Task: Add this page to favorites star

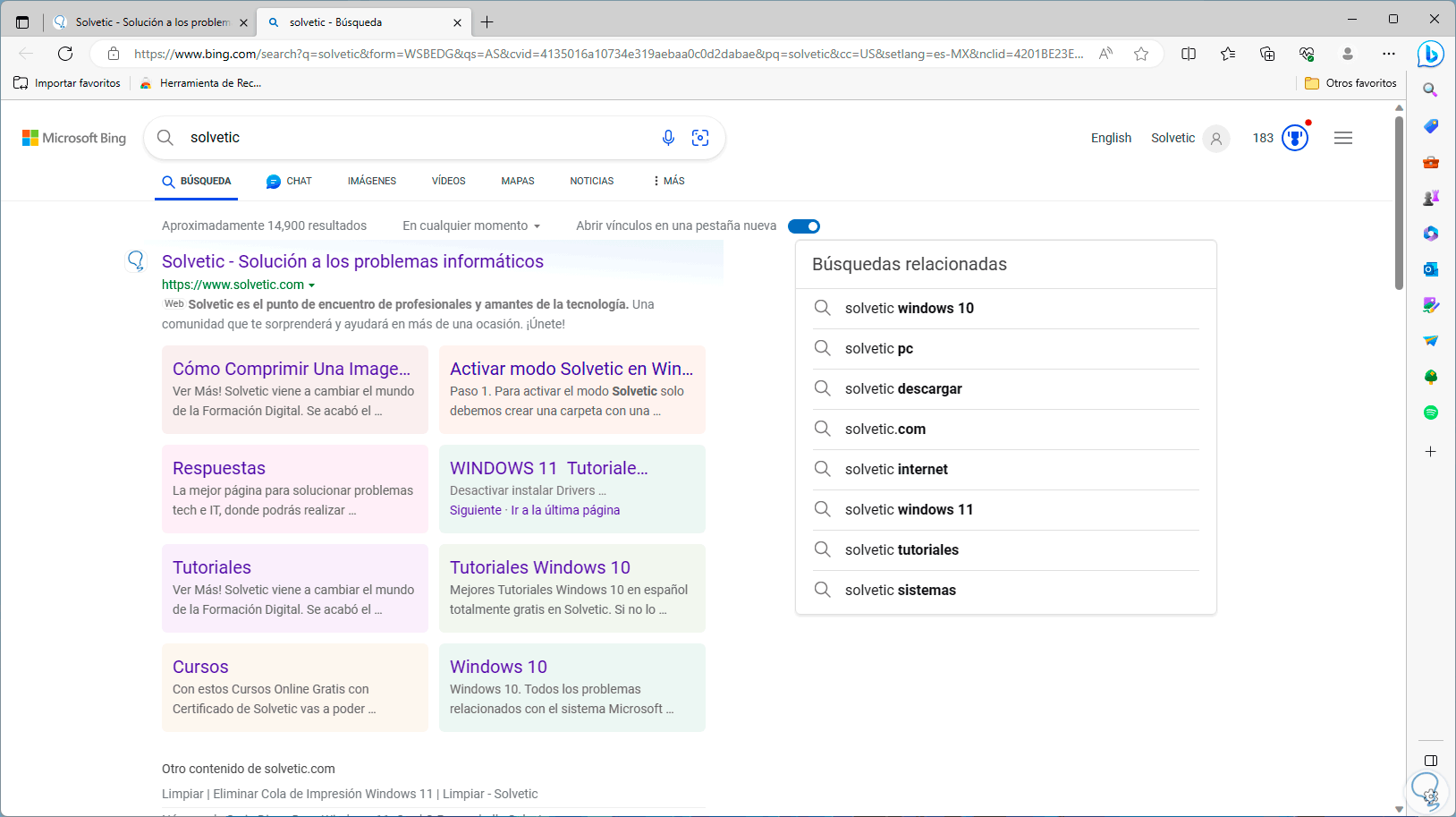Action: pyautogui.click(x=1141, y=54)
